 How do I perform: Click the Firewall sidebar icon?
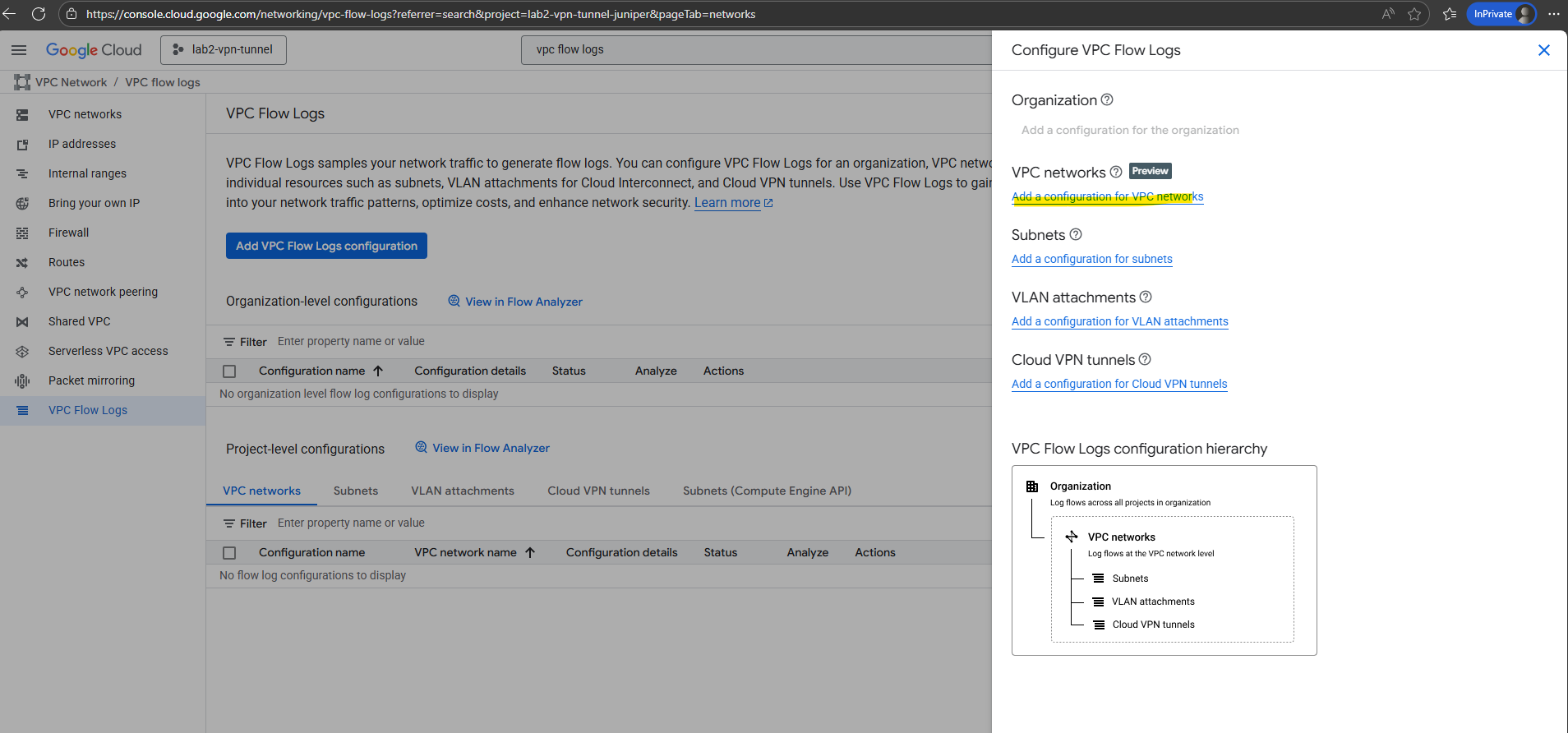(22, 233)
